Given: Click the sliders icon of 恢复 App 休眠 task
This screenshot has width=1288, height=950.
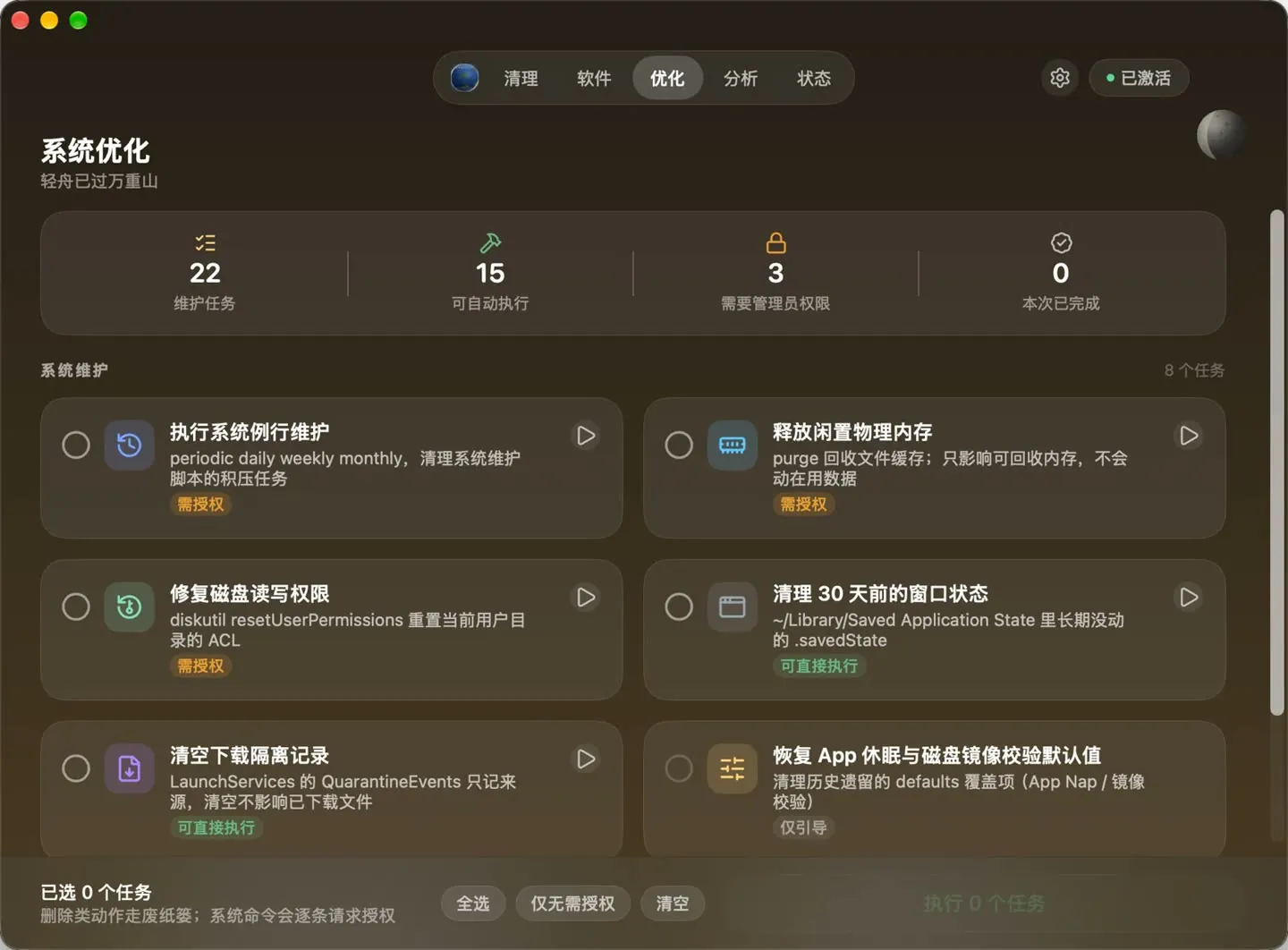Looking at the screenshot, I should [x=733, y=769].
